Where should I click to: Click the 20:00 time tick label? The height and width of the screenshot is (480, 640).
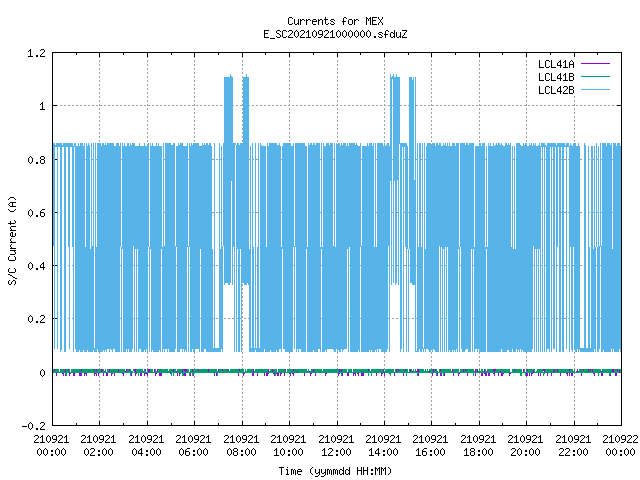[525, 453]
